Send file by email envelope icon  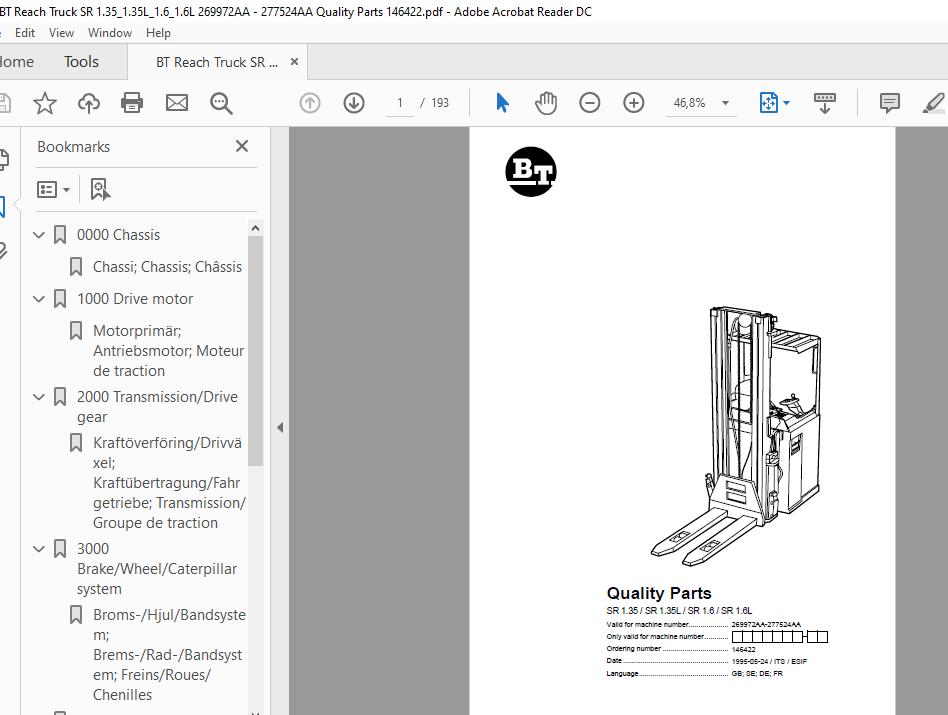(177, 103)
